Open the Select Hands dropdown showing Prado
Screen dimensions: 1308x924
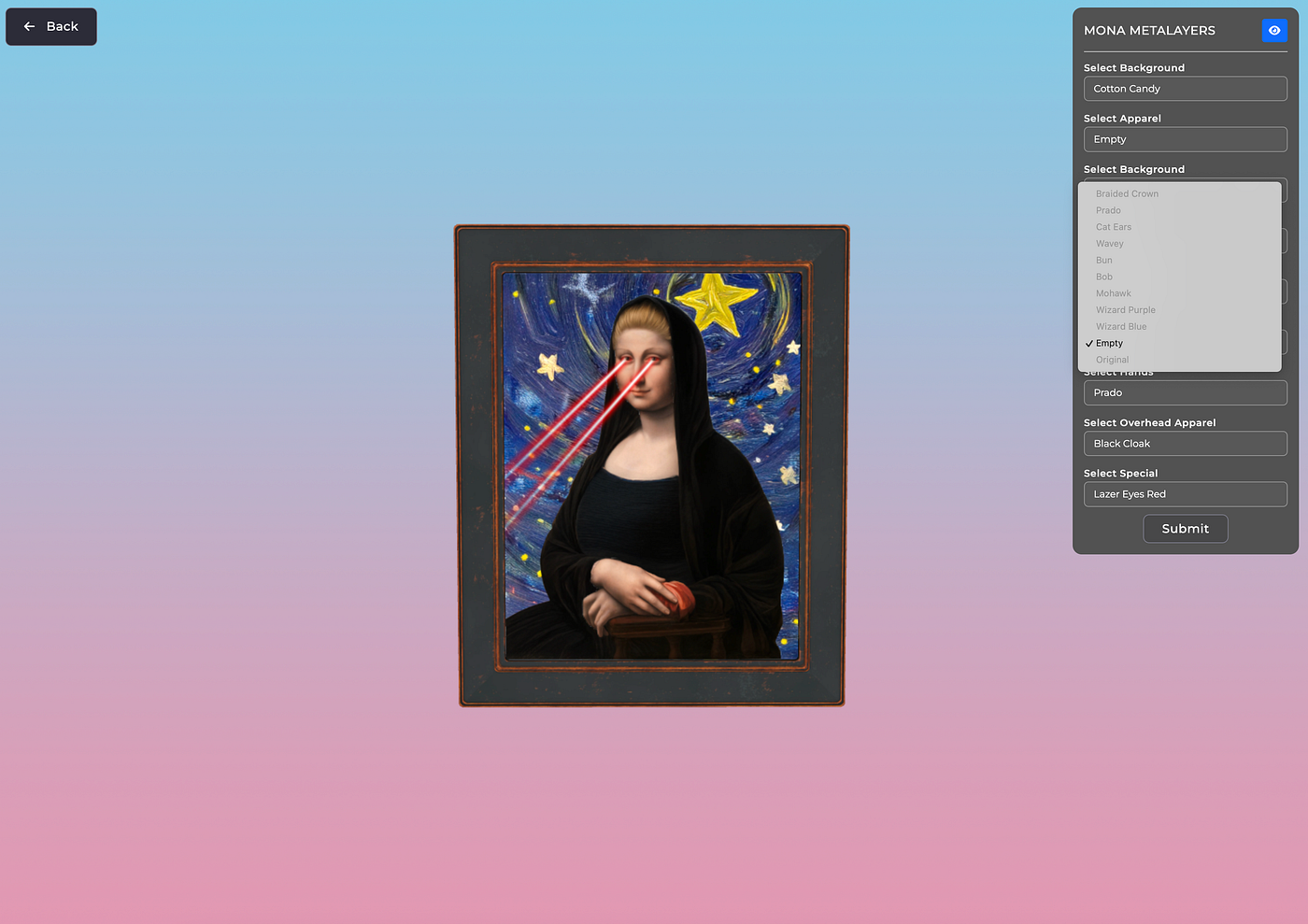point(1185,392)
